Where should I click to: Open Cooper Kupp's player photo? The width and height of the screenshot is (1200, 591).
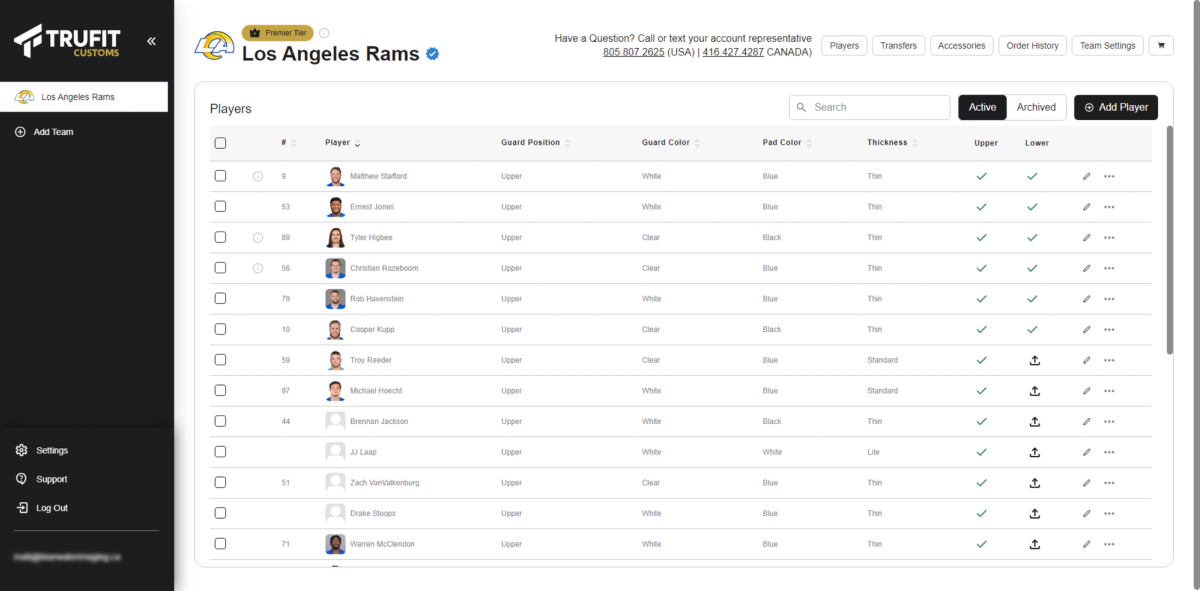[x=335, y=329]
